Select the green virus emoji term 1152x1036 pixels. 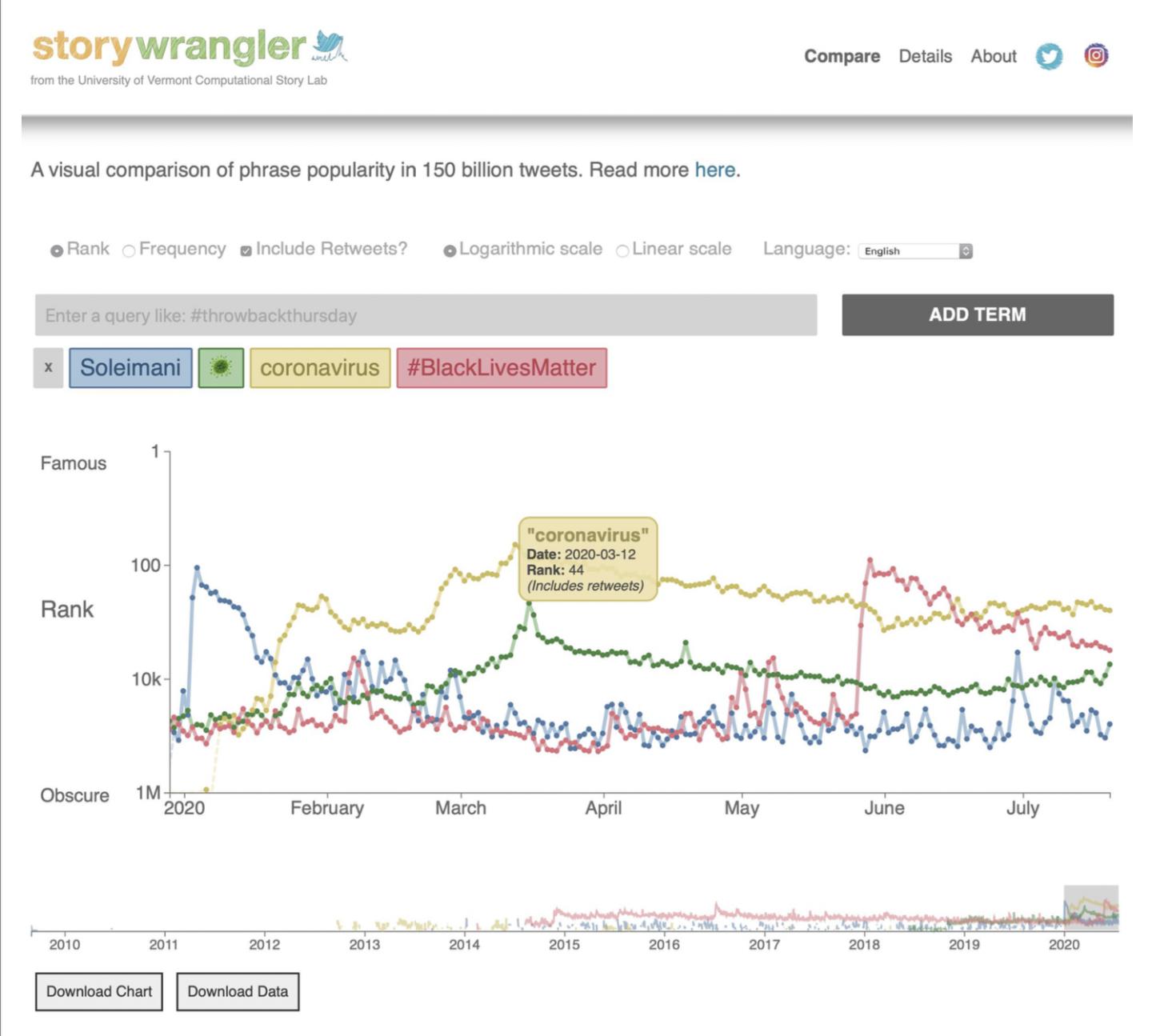pyautogui.click(x=221, y=368)
